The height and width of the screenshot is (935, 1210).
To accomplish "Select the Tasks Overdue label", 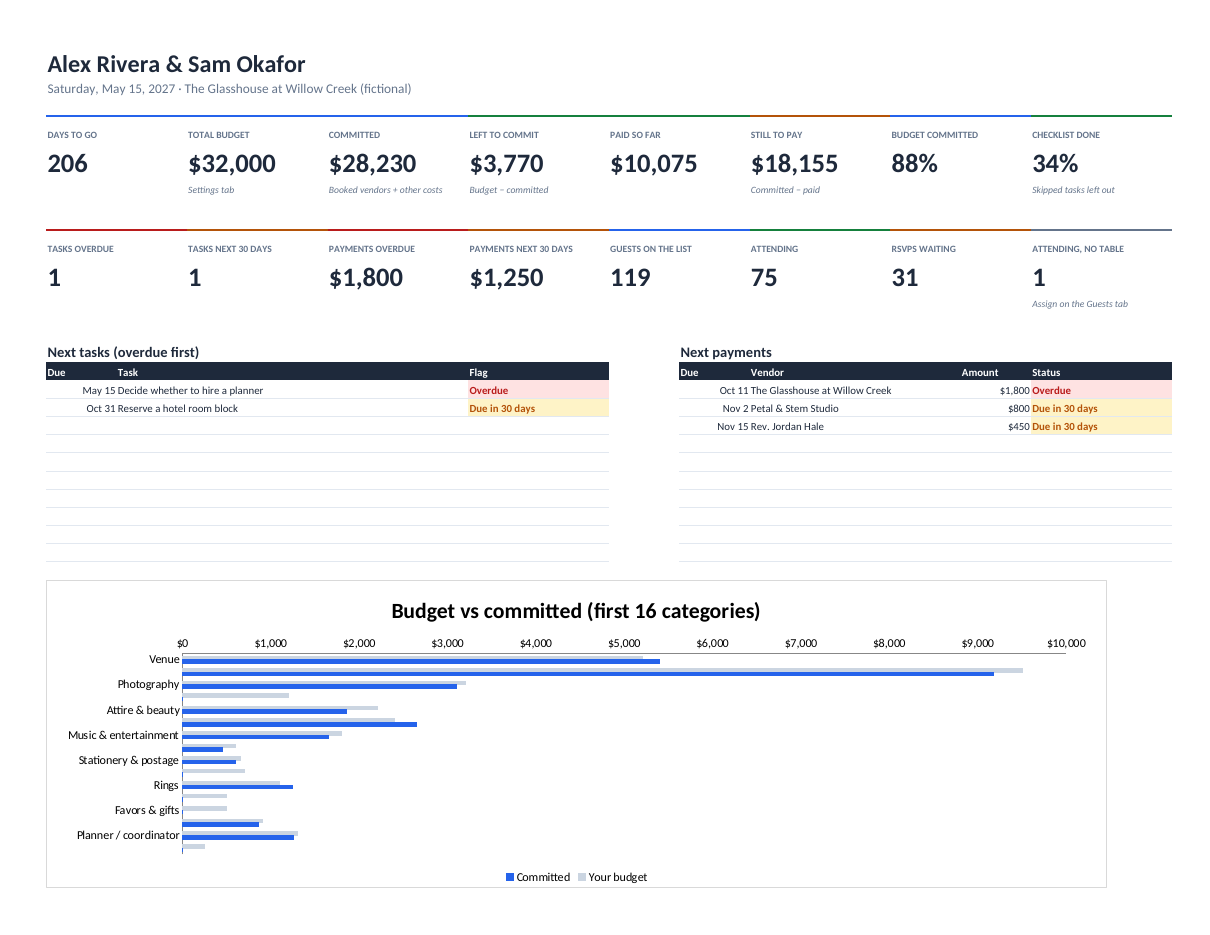I will [x=80, y=249].
